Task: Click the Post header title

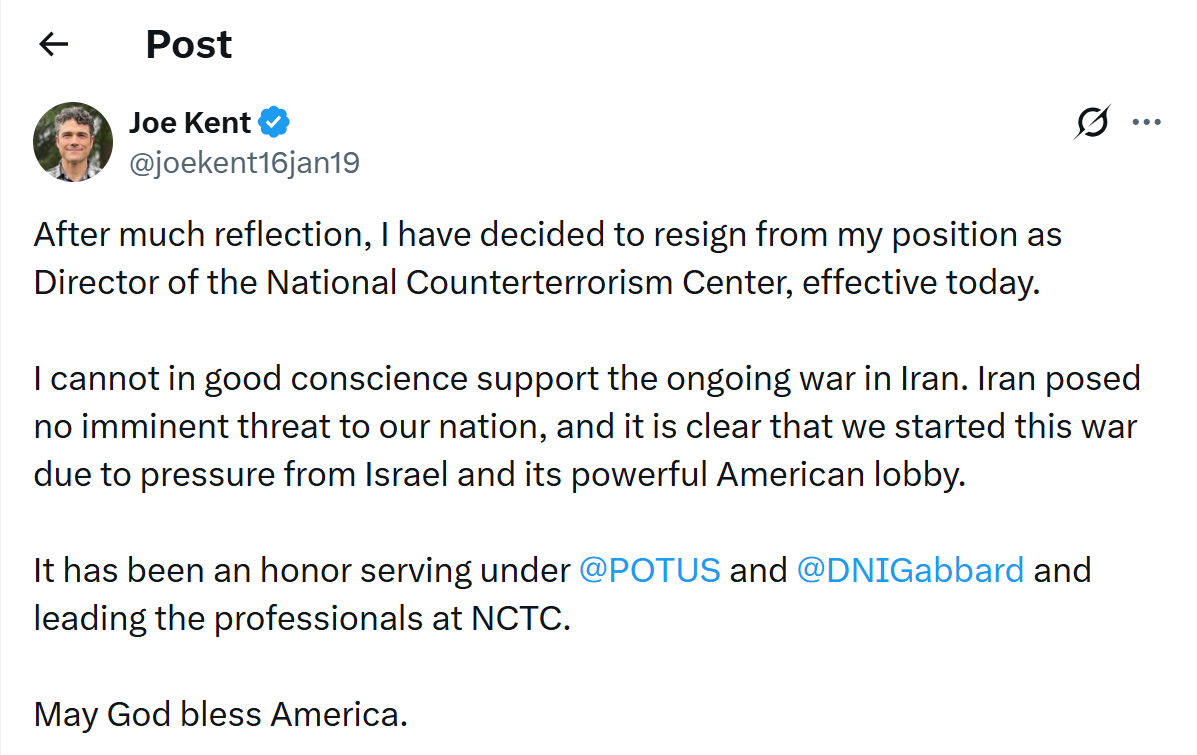Action: [189, 44]
